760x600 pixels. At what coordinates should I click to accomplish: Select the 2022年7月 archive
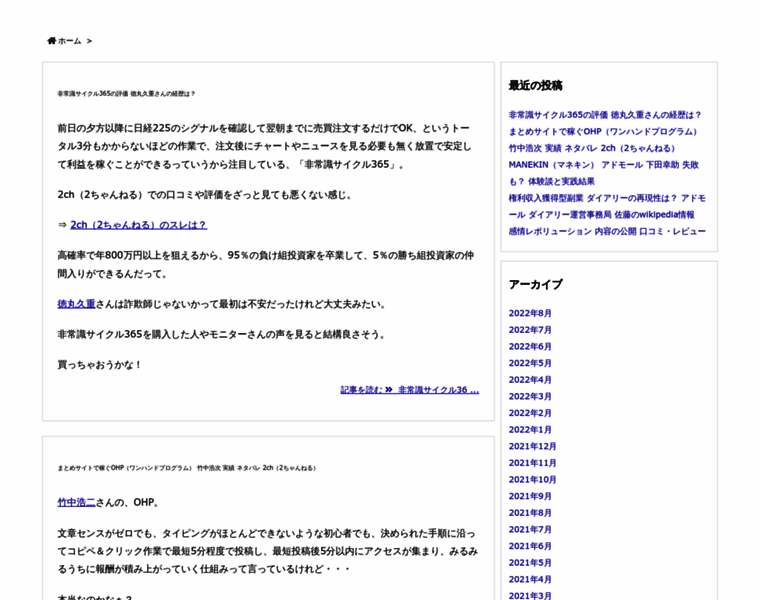pos(530,330)
